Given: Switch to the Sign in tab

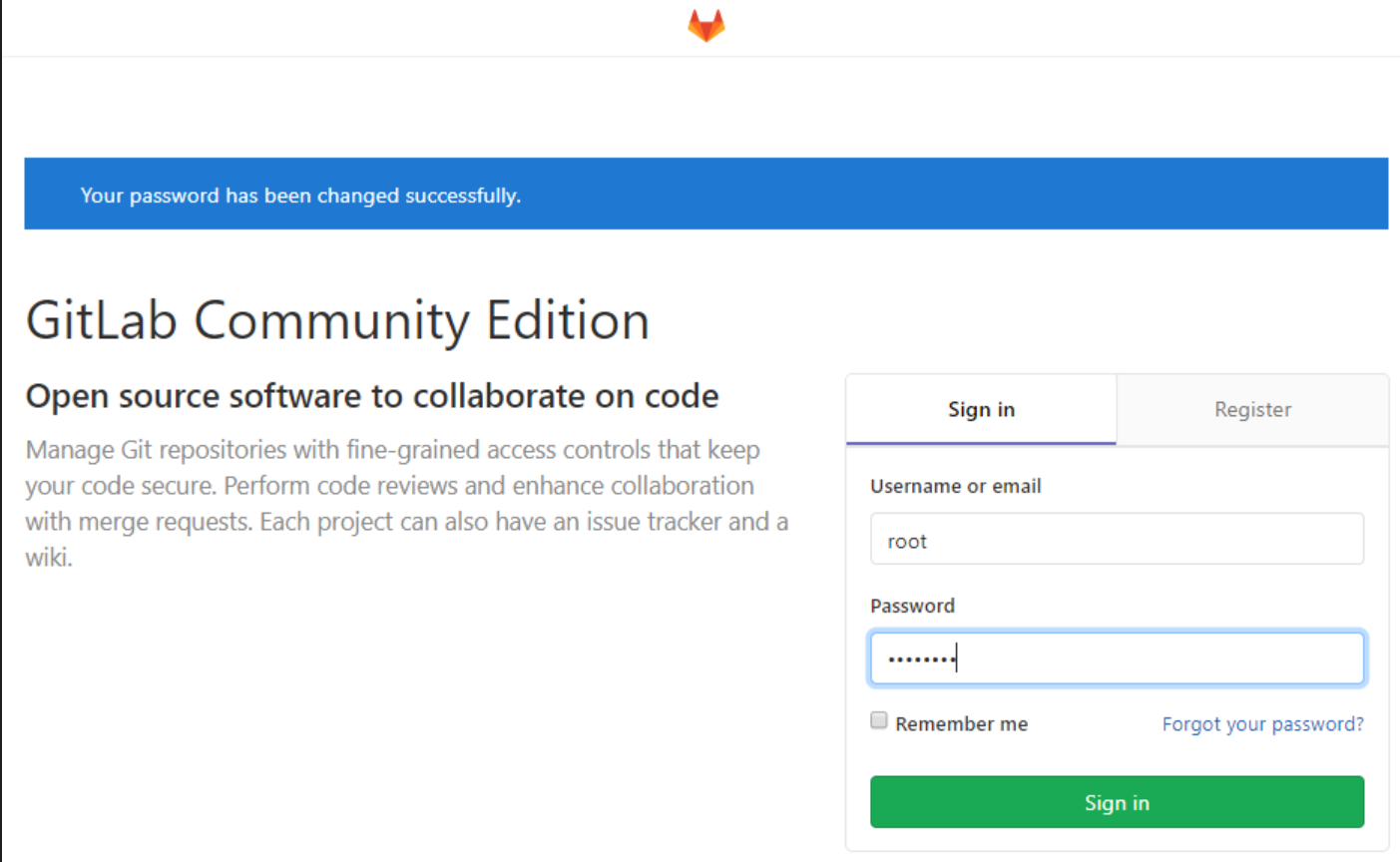Looking at the screenshot, I should pos(981,409).
